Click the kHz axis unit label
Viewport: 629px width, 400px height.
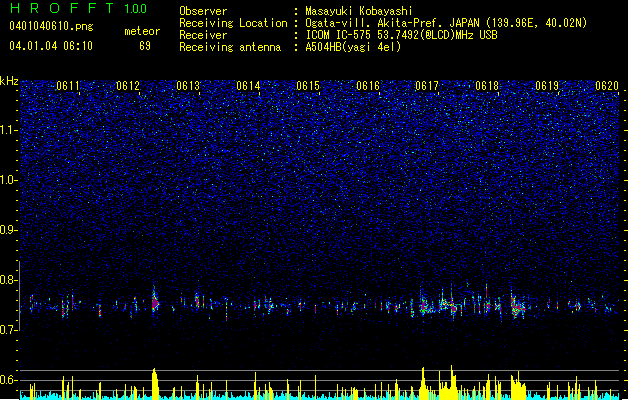[9, 81]
